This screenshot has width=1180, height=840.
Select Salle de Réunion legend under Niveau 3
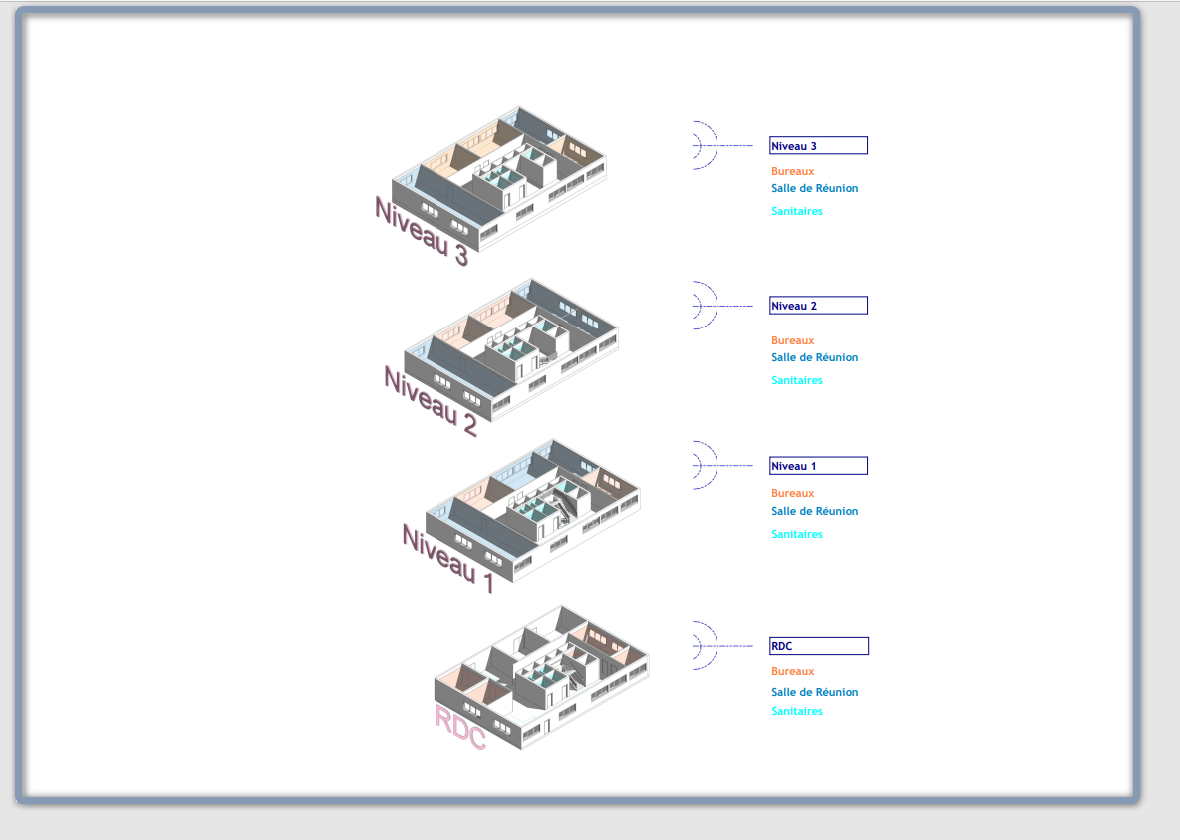pyautogui.click(x=814, y=188)
